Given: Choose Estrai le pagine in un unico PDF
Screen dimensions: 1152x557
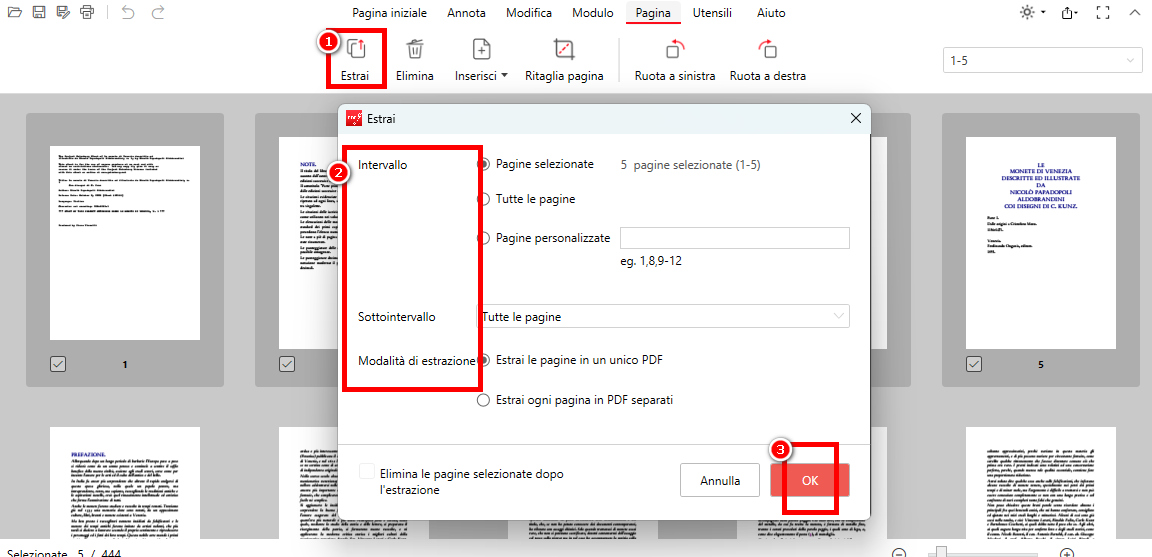Looking at the screenshot, I should point(483,360).
